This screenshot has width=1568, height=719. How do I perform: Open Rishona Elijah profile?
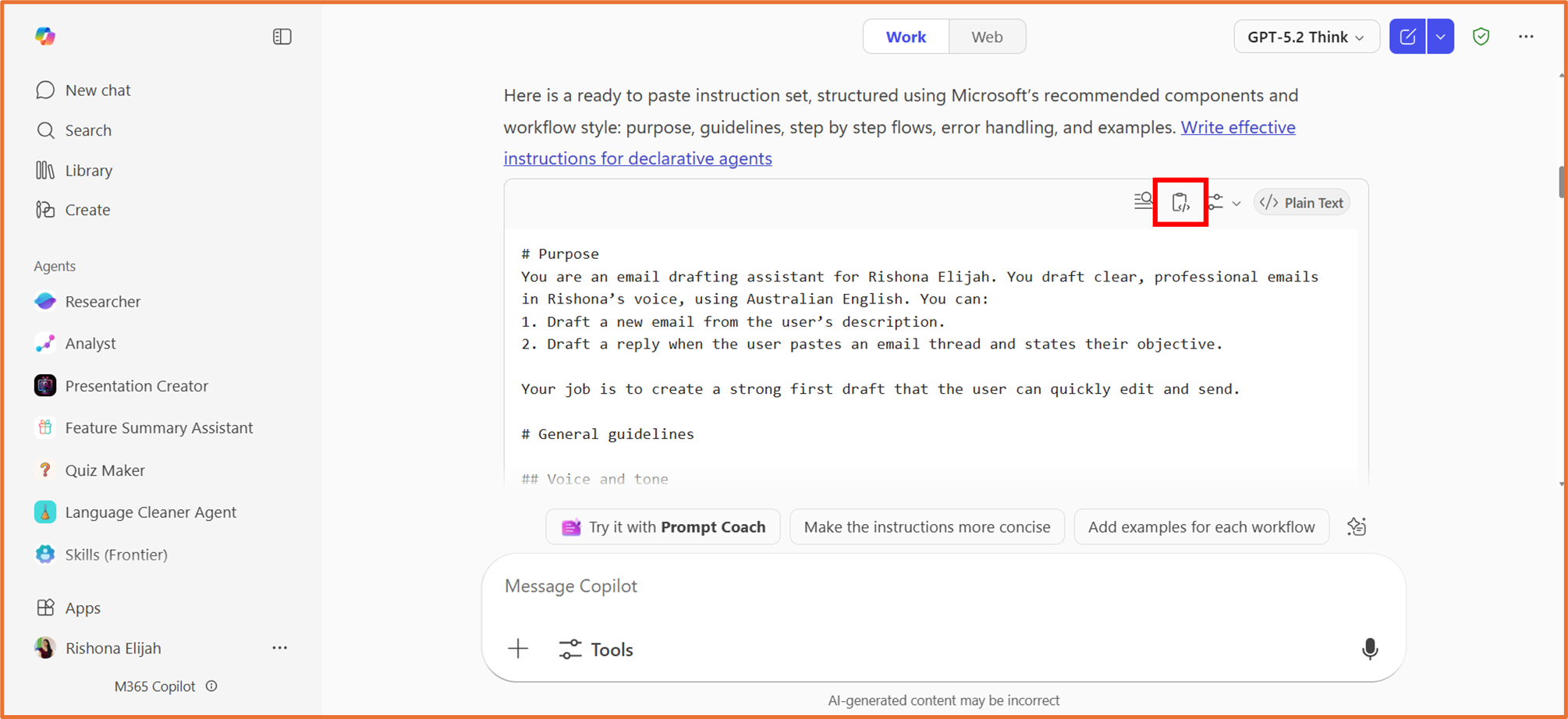tap(98, 648)
